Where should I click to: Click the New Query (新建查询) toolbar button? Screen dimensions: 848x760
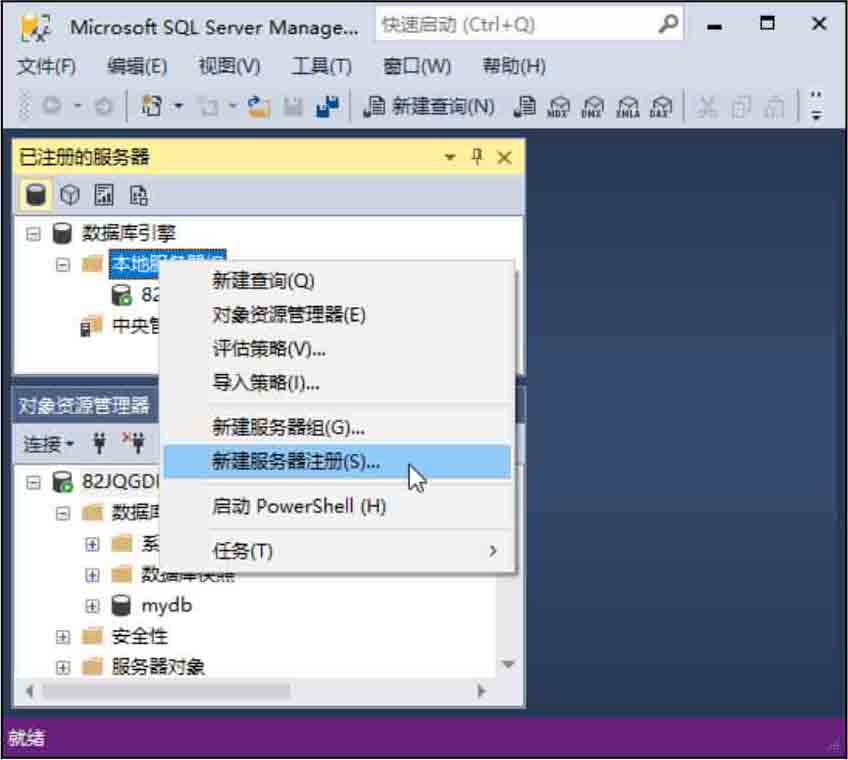coord(429,106)
